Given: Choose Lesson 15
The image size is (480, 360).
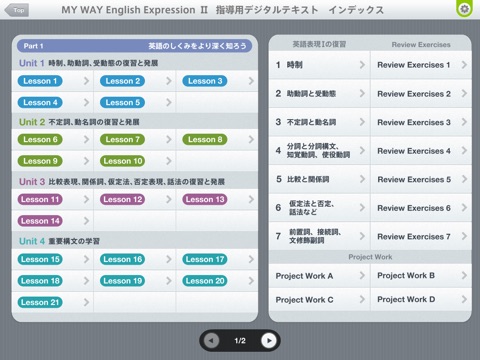Looking at the screenshot, I should tap(40, 259).
